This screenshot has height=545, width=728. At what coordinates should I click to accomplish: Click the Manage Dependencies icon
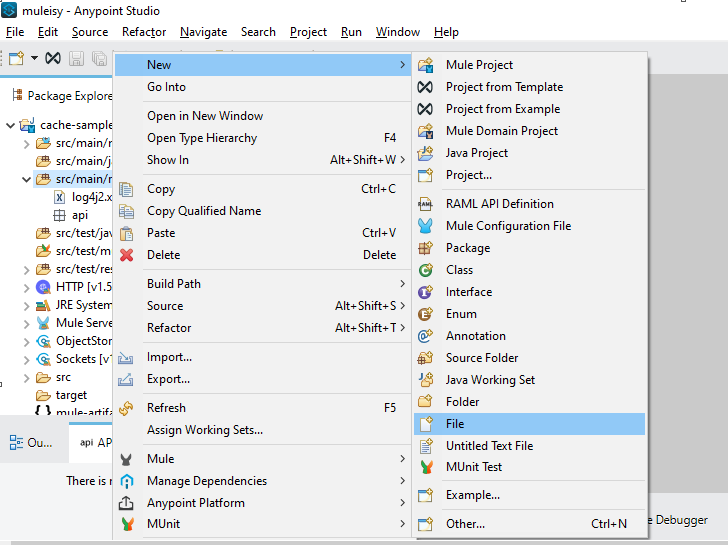tap(126, 481)
